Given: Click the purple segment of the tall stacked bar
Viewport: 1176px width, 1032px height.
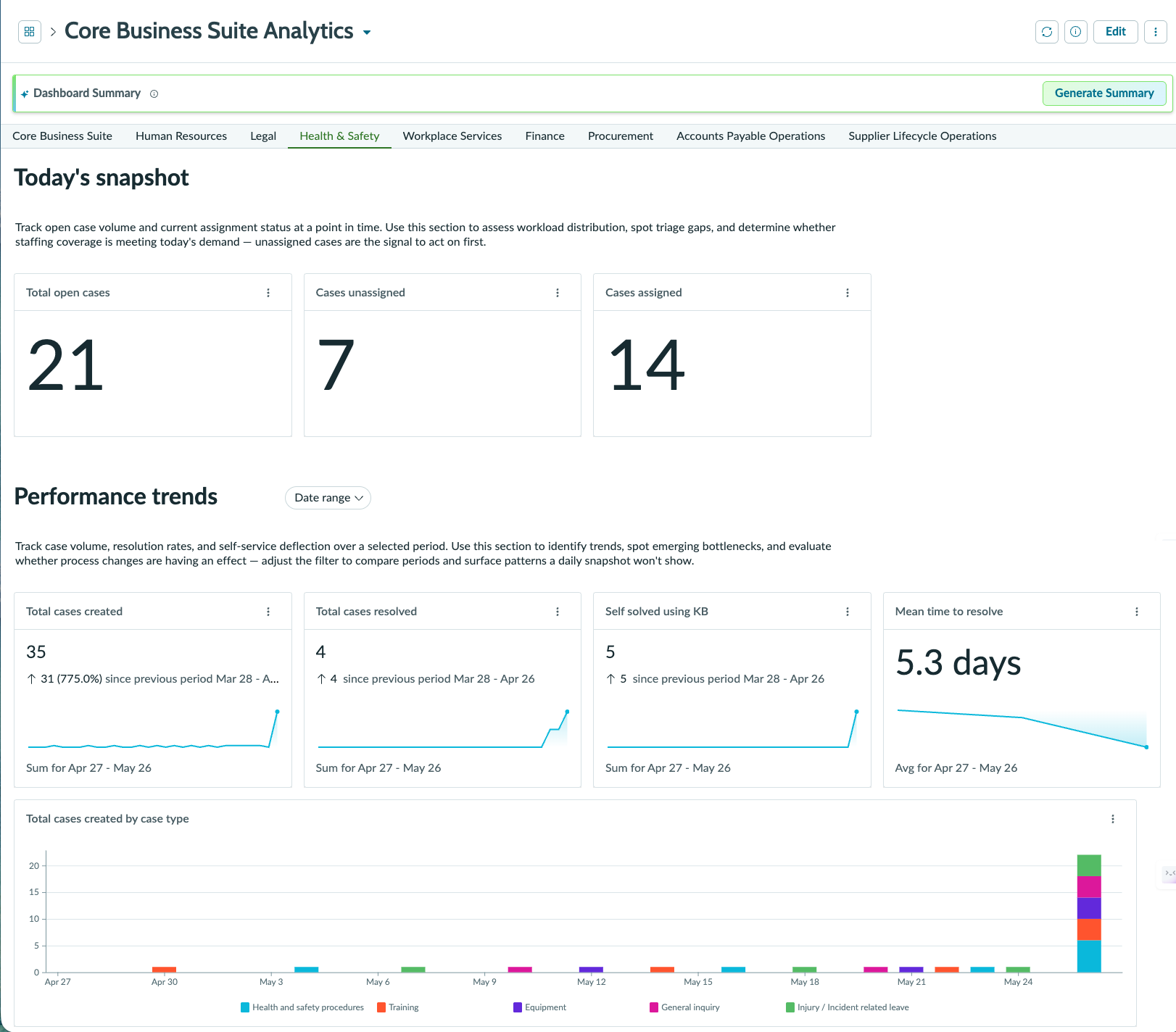Looking at the screenshot, I should (1089, 909).
